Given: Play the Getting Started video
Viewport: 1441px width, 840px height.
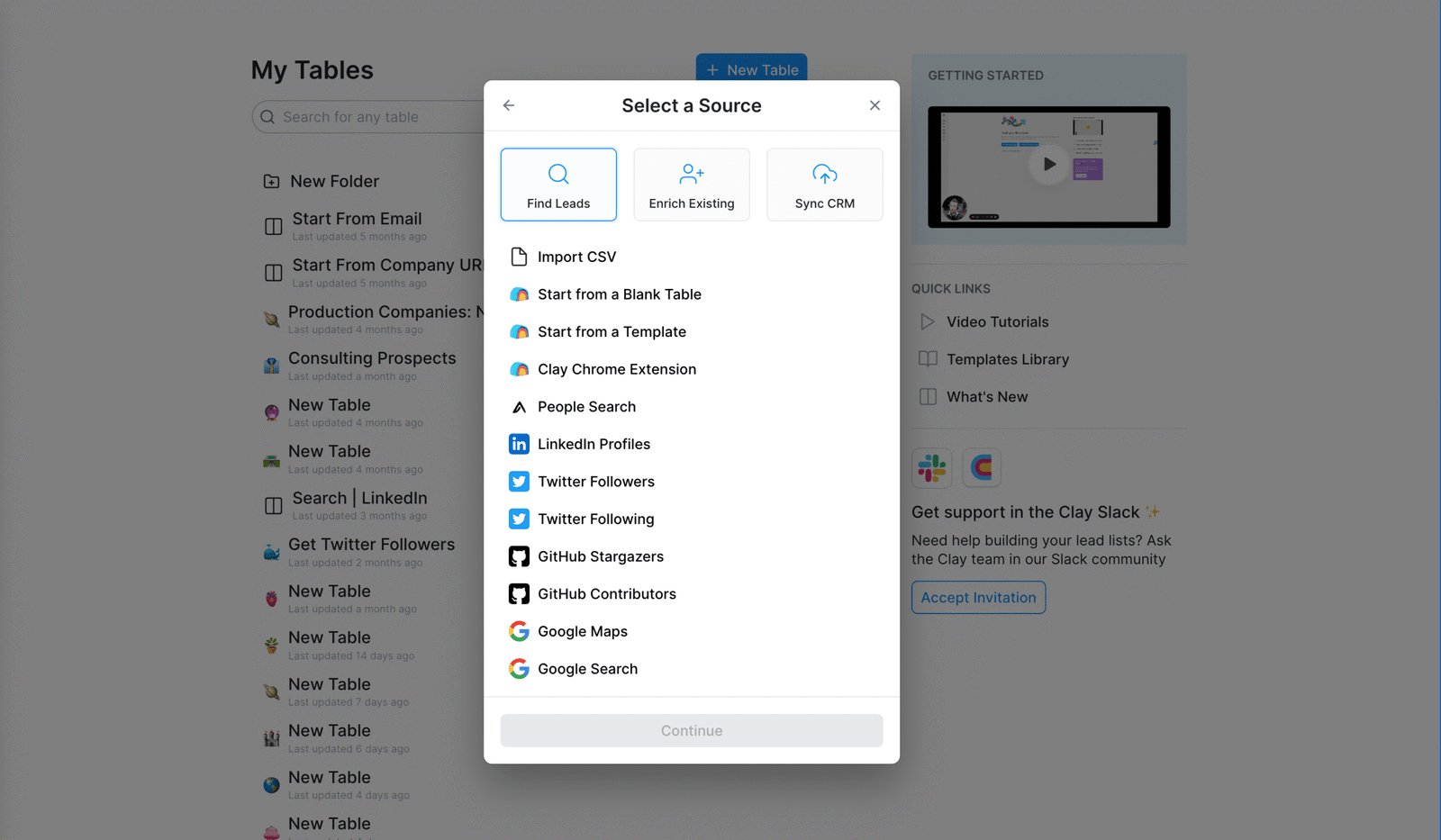Looking at the screenshot, I should point(1049,165).
